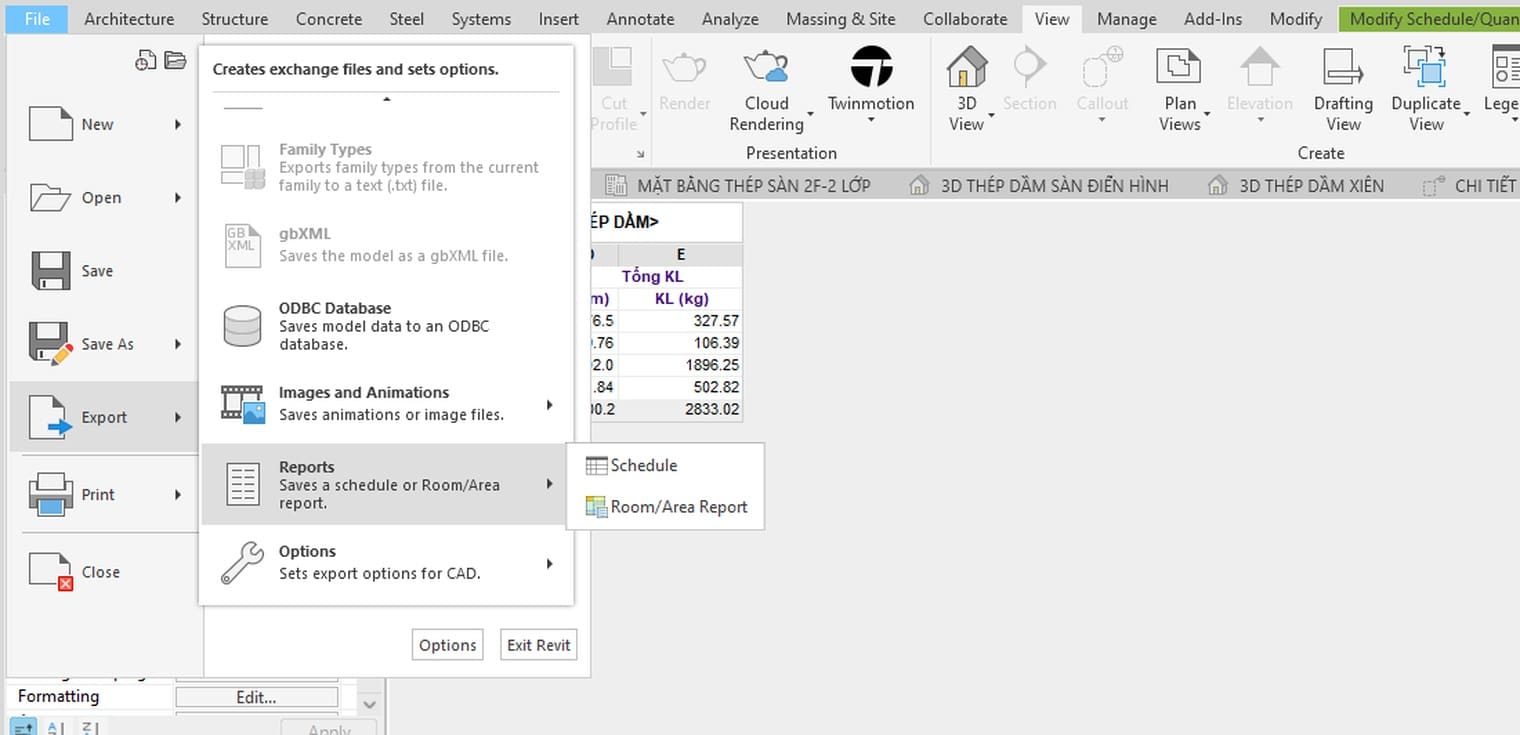Click the Export icon with blue arrow

51,418
